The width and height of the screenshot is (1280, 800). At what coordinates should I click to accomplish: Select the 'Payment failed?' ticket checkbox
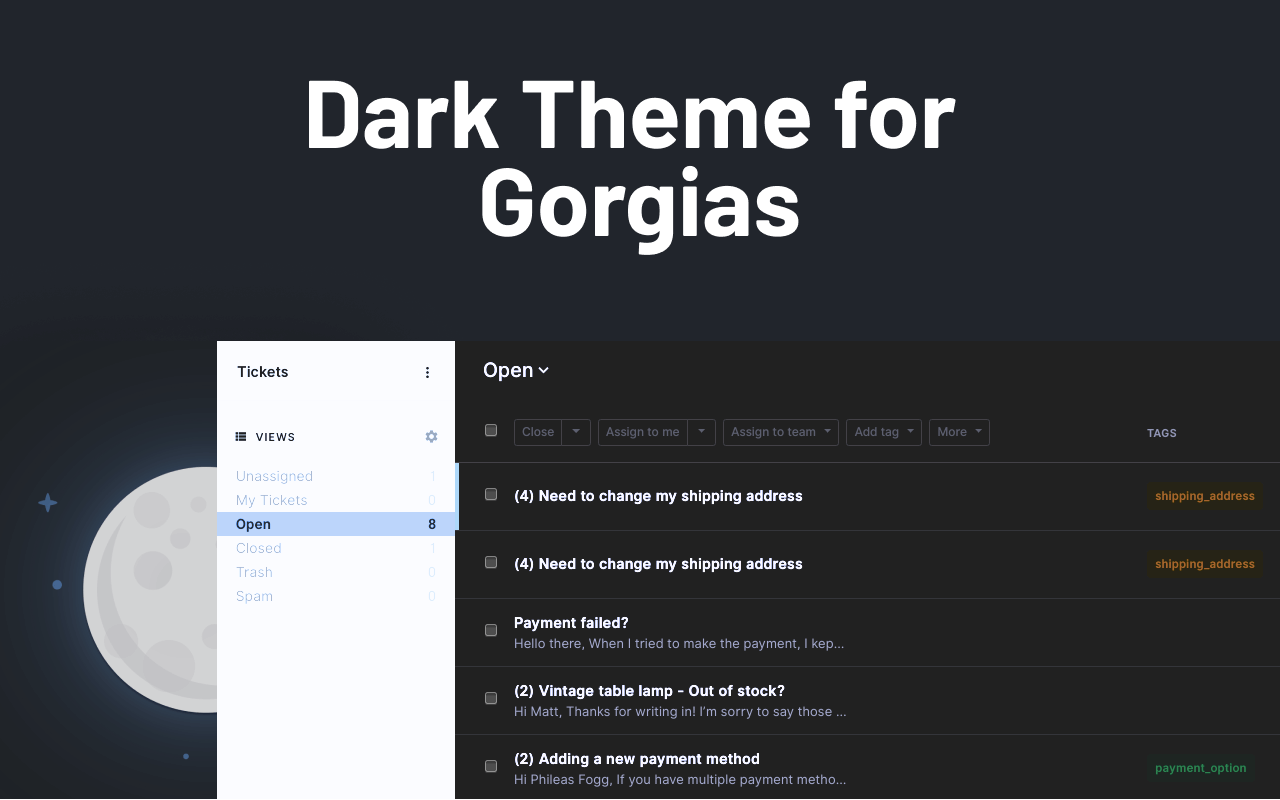491,630
